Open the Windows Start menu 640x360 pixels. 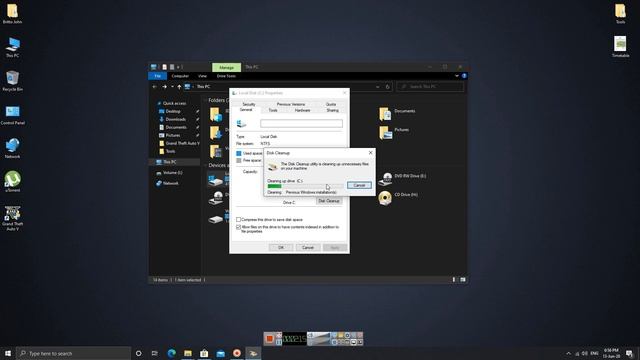tap(8, 353)
